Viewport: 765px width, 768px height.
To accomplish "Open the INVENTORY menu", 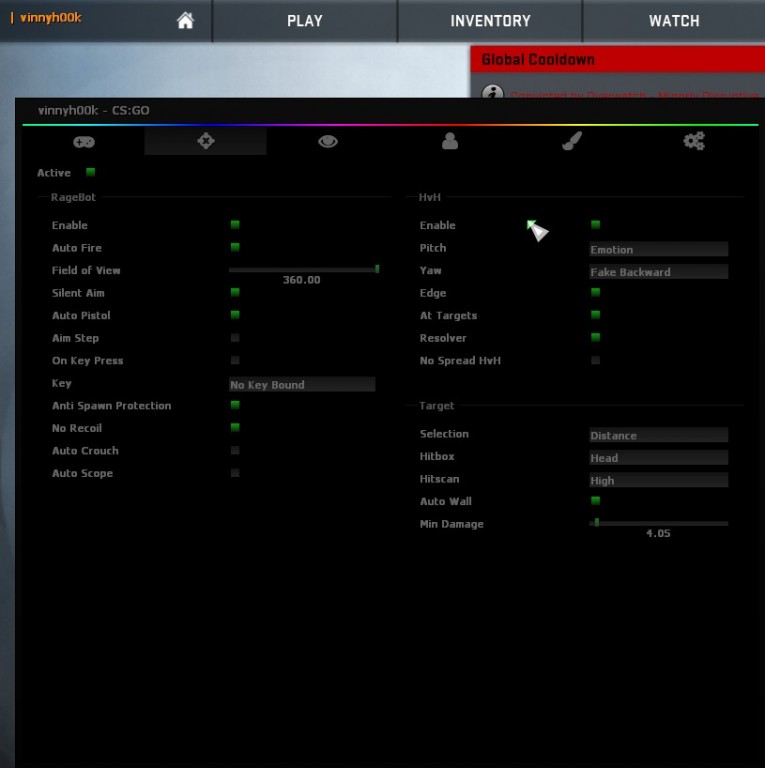I will pyautogui.click(x=490, y=21).
